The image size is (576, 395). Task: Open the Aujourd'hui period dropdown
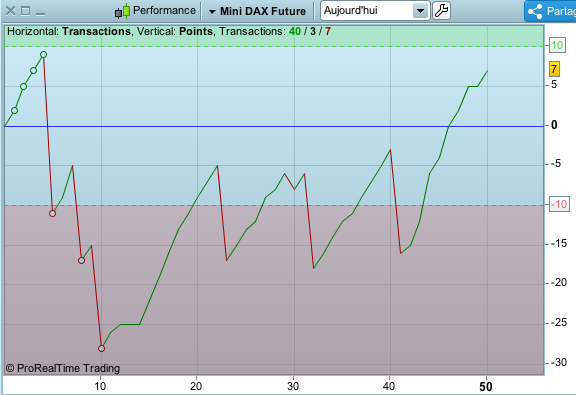[x=420, y=11]
